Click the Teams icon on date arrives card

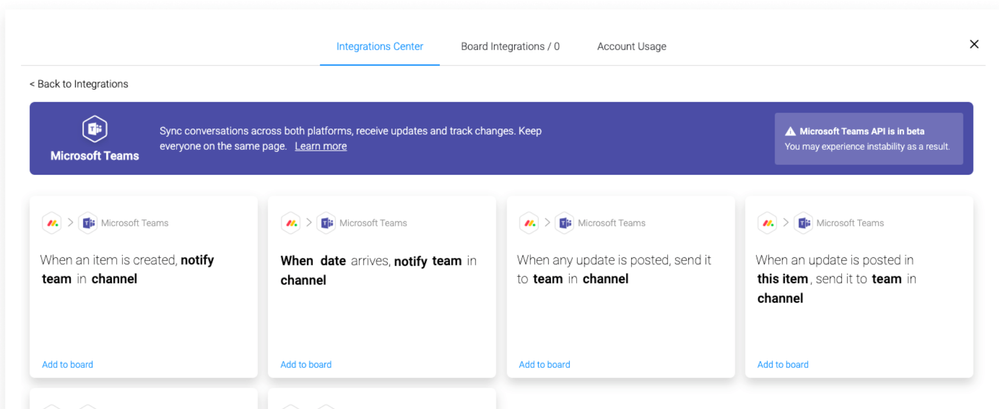click(x=326, y=223)
